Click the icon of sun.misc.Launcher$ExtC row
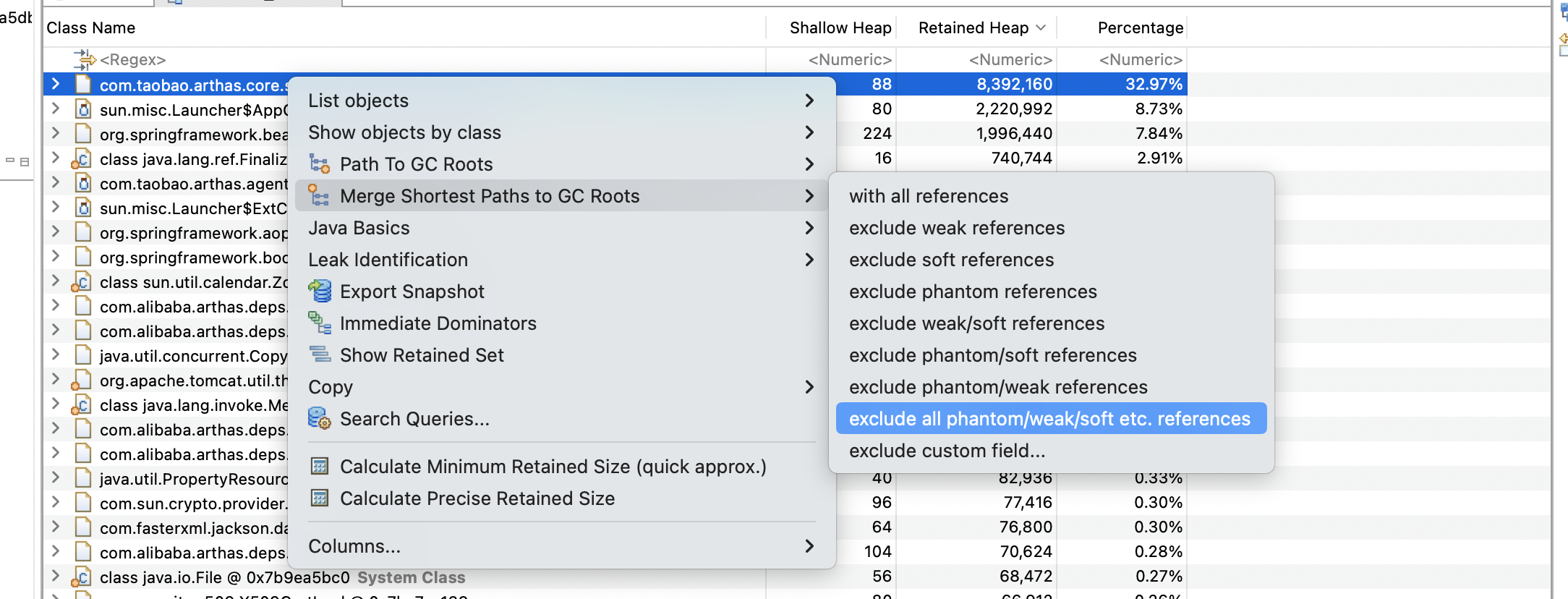The height and width of the screenshot is (599, 1568). coord(84,208)
